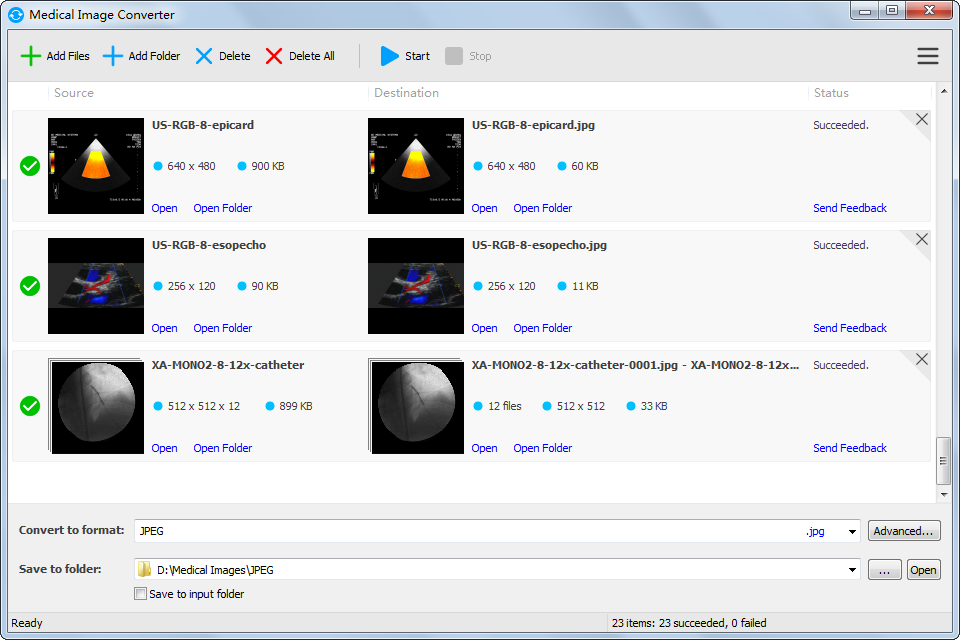Remove the XA-MONO2-8-12x-catheter row with its X
The image size is (960, 640).
pyautogui.click(x=921, y=360)
